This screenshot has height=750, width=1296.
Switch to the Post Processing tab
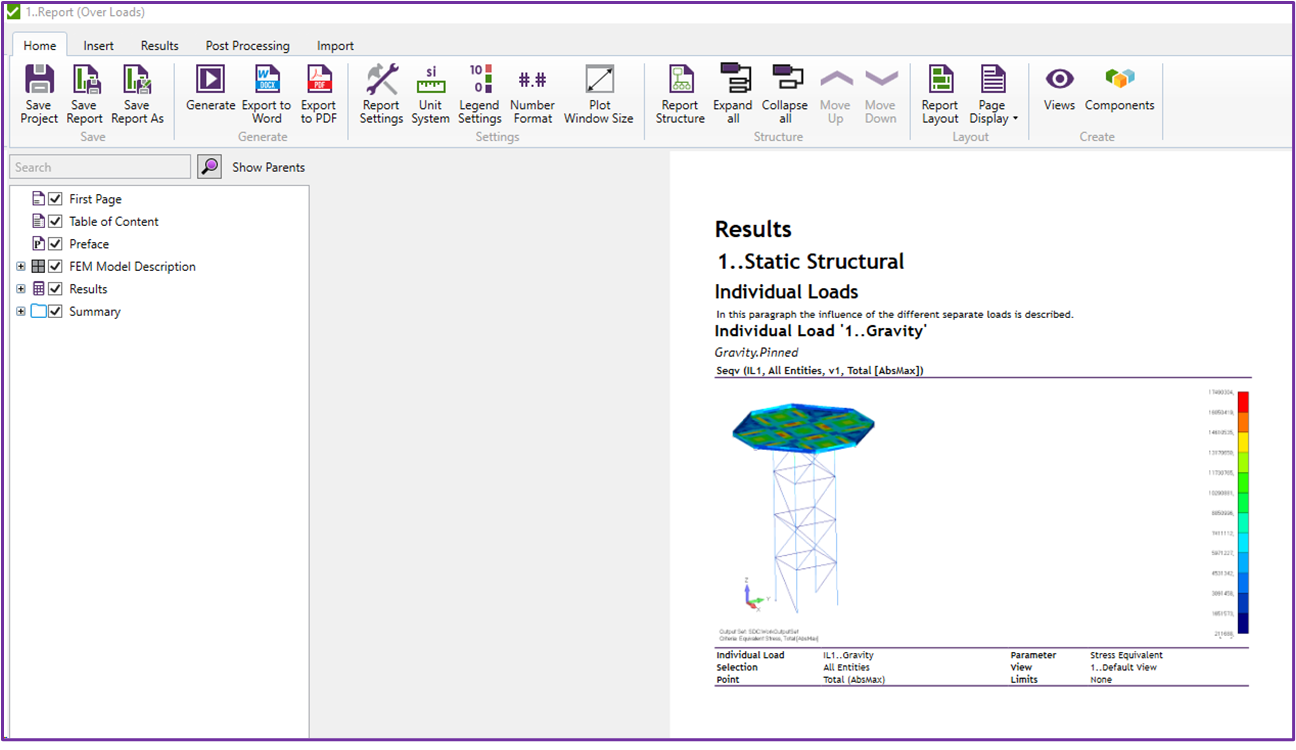(x=247, y=45)
